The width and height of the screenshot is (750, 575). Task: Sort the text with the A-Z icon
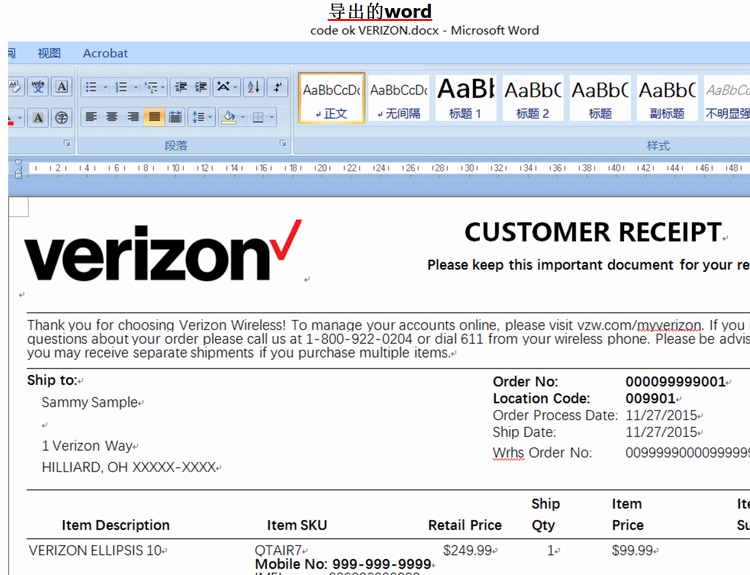point(254,87)
